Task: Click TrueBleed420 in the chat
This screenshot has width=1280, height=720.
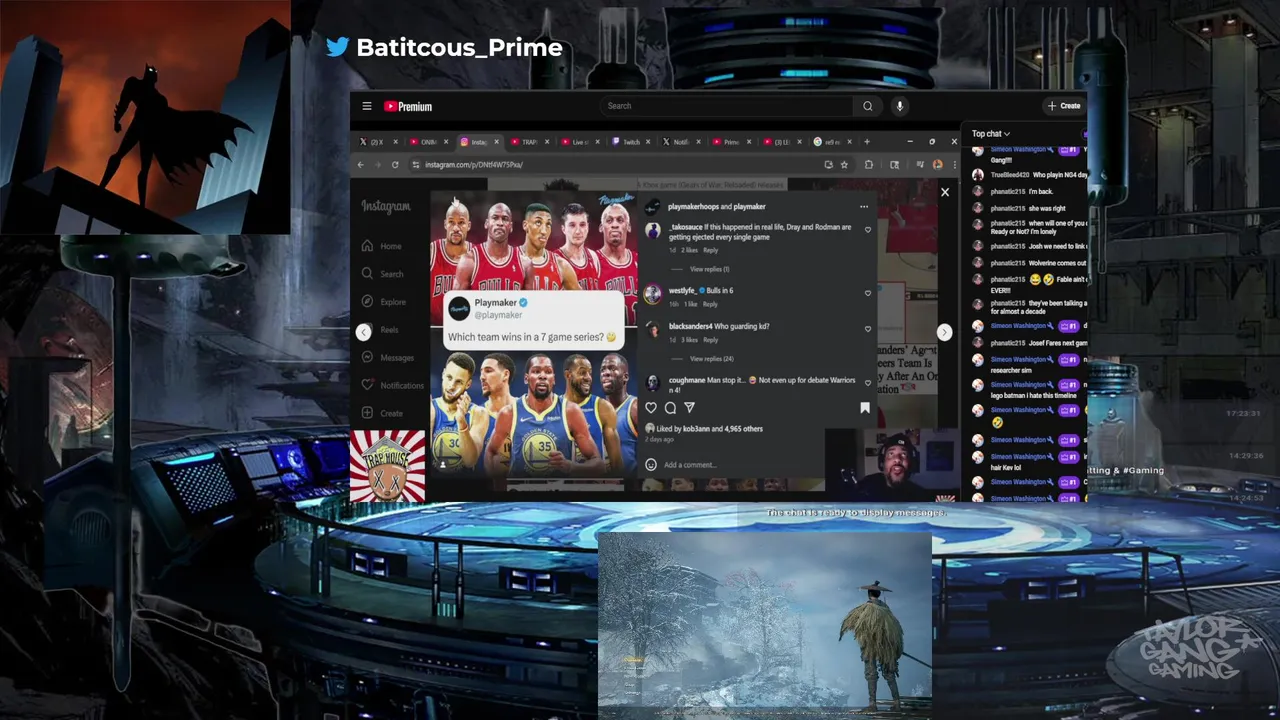Action: pos(1010,175)
